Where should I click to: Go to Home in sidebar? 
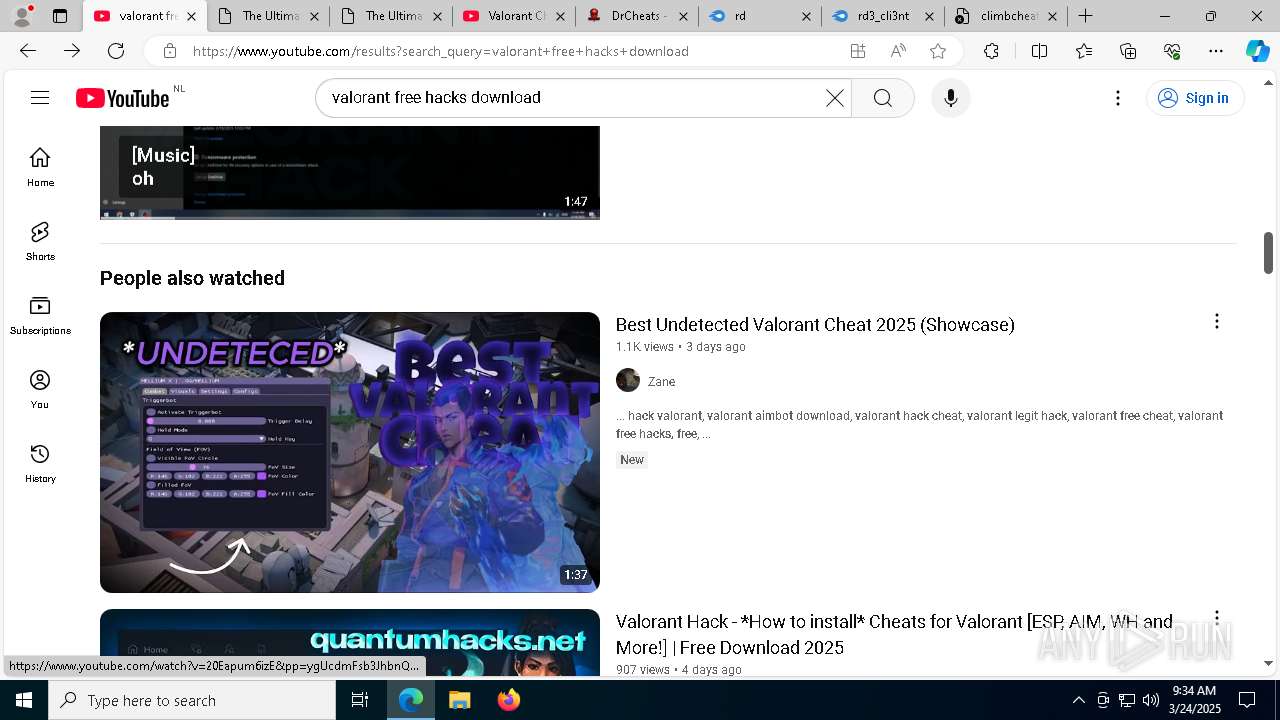(x=40, y=167)
